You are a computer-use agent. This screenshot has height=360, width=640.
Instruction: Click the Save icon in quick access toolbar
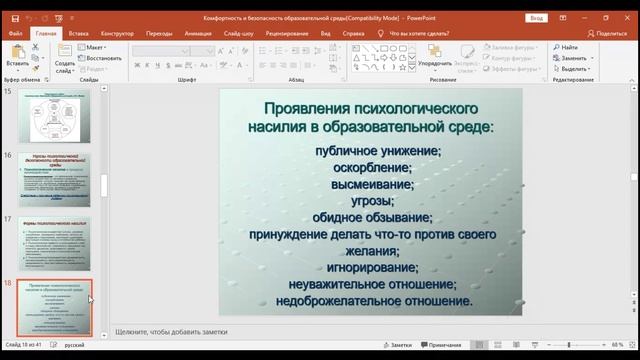(x=16, y=18)
